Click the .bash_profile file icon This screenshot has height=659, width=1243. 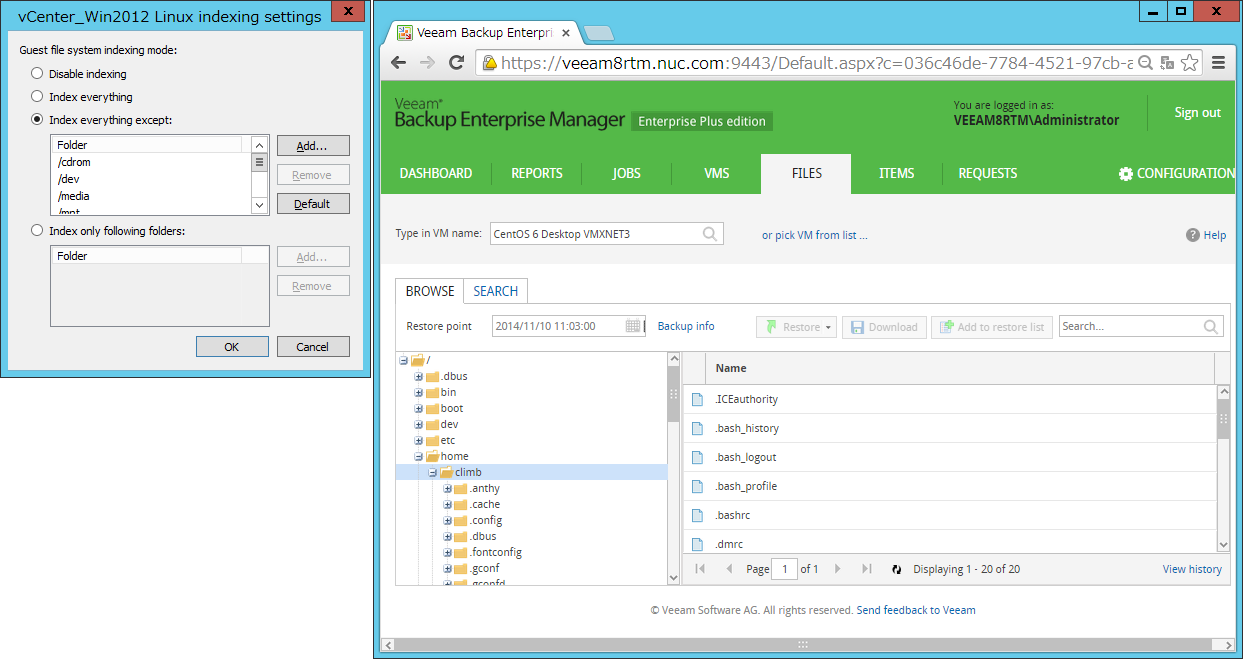(698, 486)
